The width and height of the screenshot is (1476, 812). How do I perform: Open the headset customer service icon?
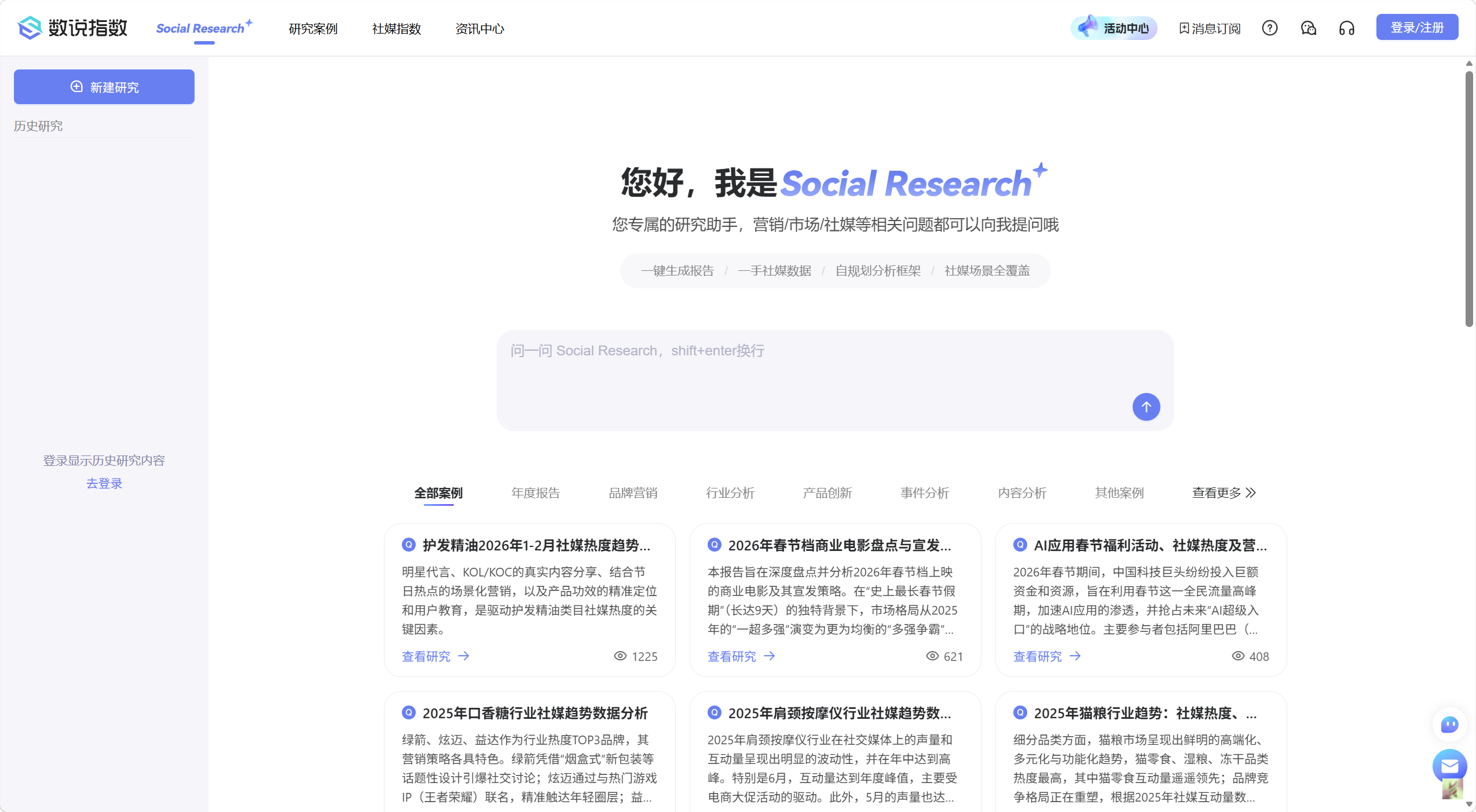coord(1346,28)
